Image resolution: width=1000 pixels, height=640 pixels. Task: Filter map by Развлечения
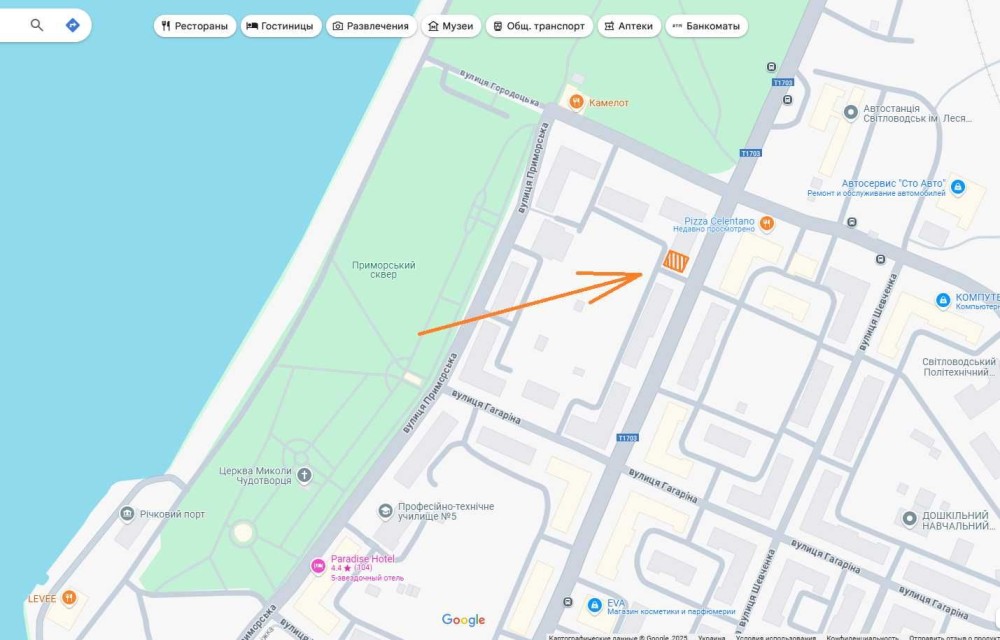(x=371, y=26)
